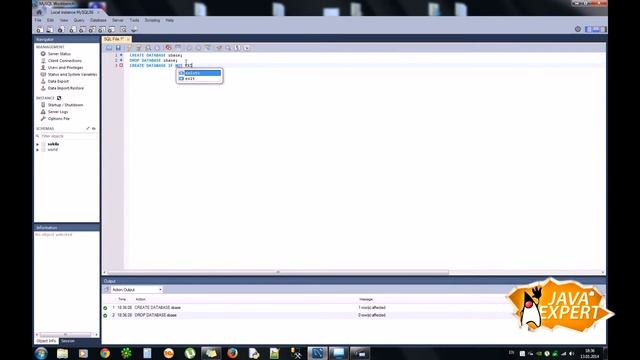The image size is (640, 360).
Task: Toggle the sidebar panel visibility icon at top right
Action: [589, 29]
